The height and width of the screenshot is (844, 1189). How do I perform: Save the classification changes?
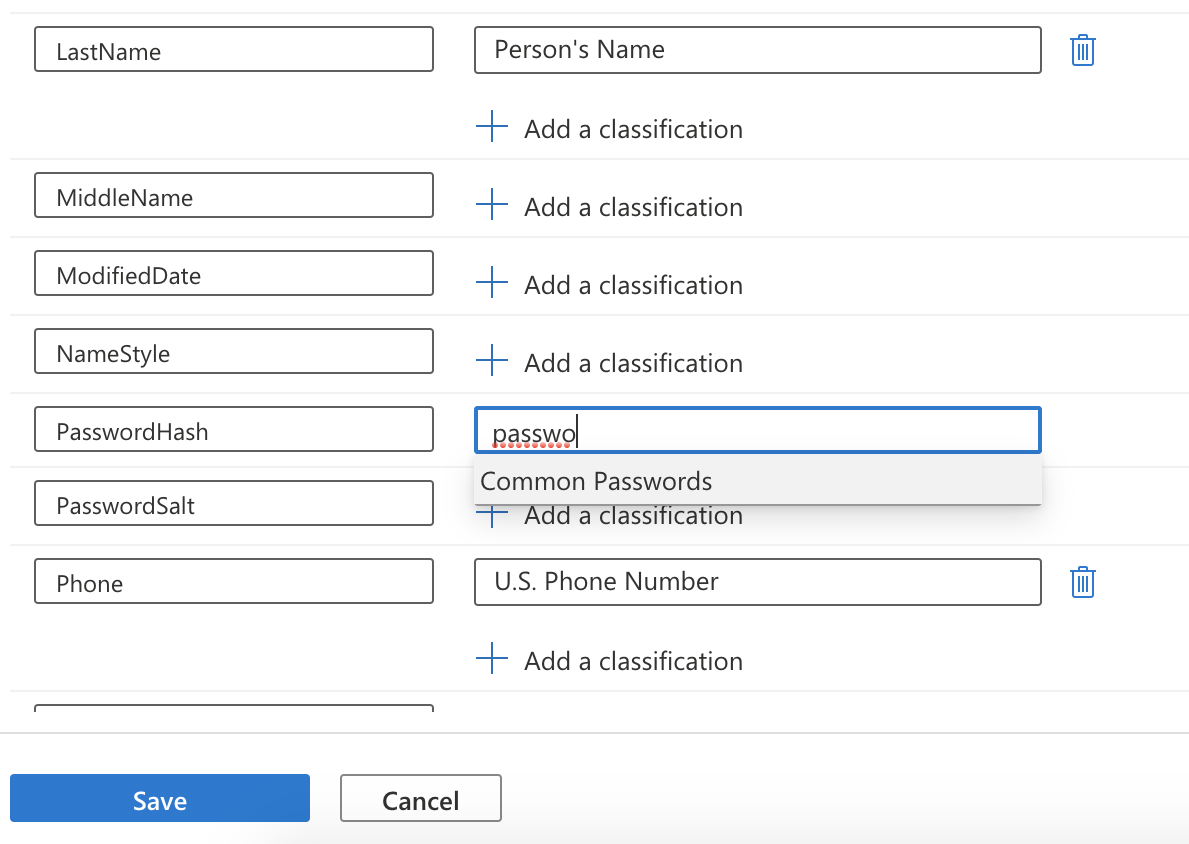(160, 798)
